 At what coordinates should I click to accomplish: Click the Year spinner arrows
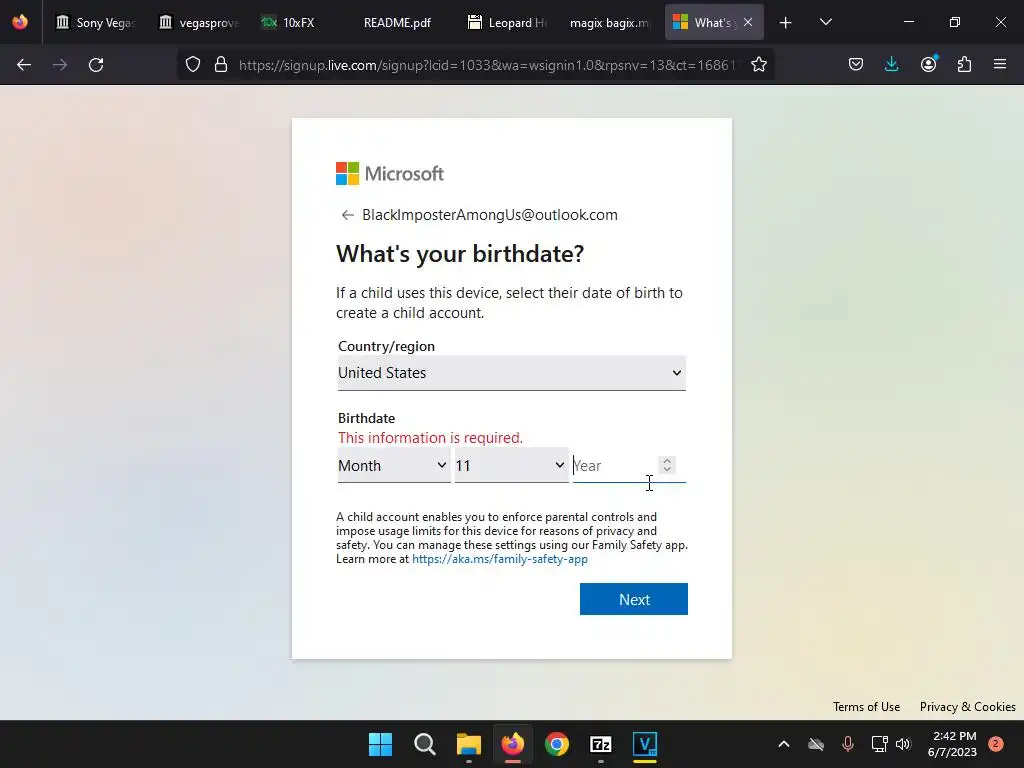[667, 465]
